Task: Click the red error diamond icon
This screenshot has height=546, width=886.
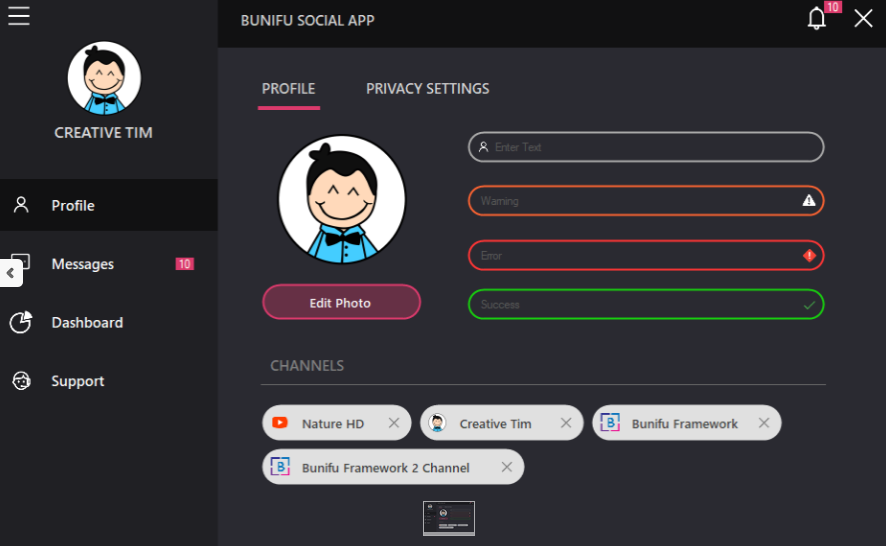Action: click(x=809, y=255)
